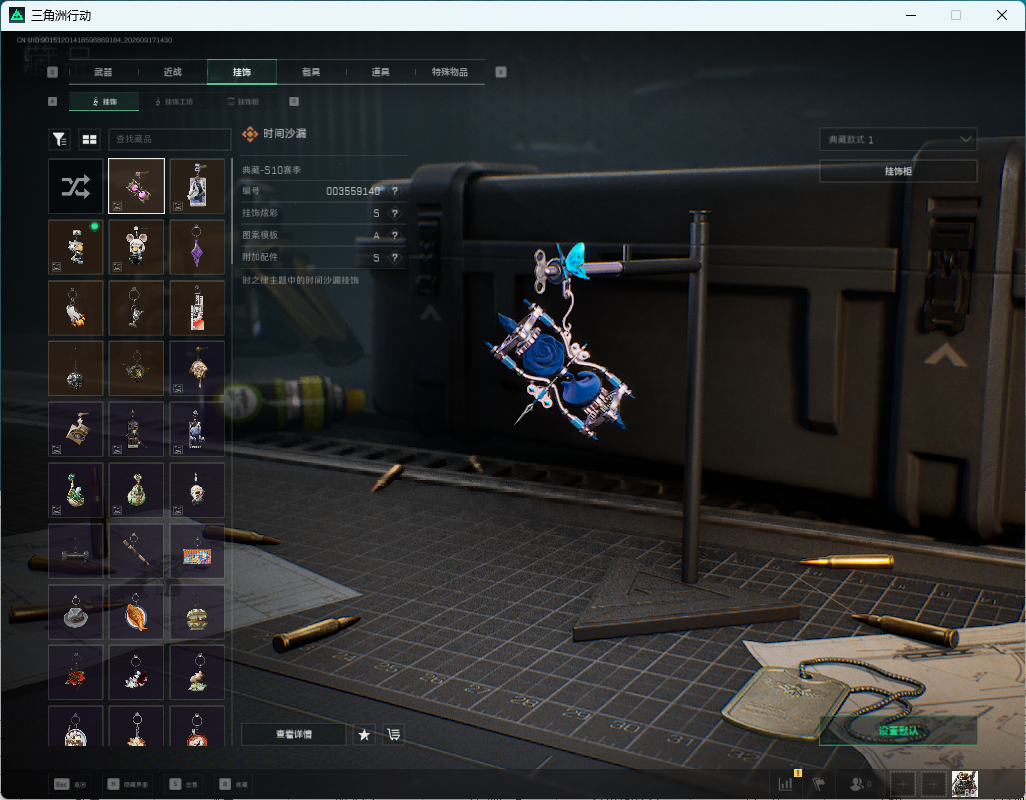
Task: Click the 挂饰柜 button on the right
Action: point(898,171)
